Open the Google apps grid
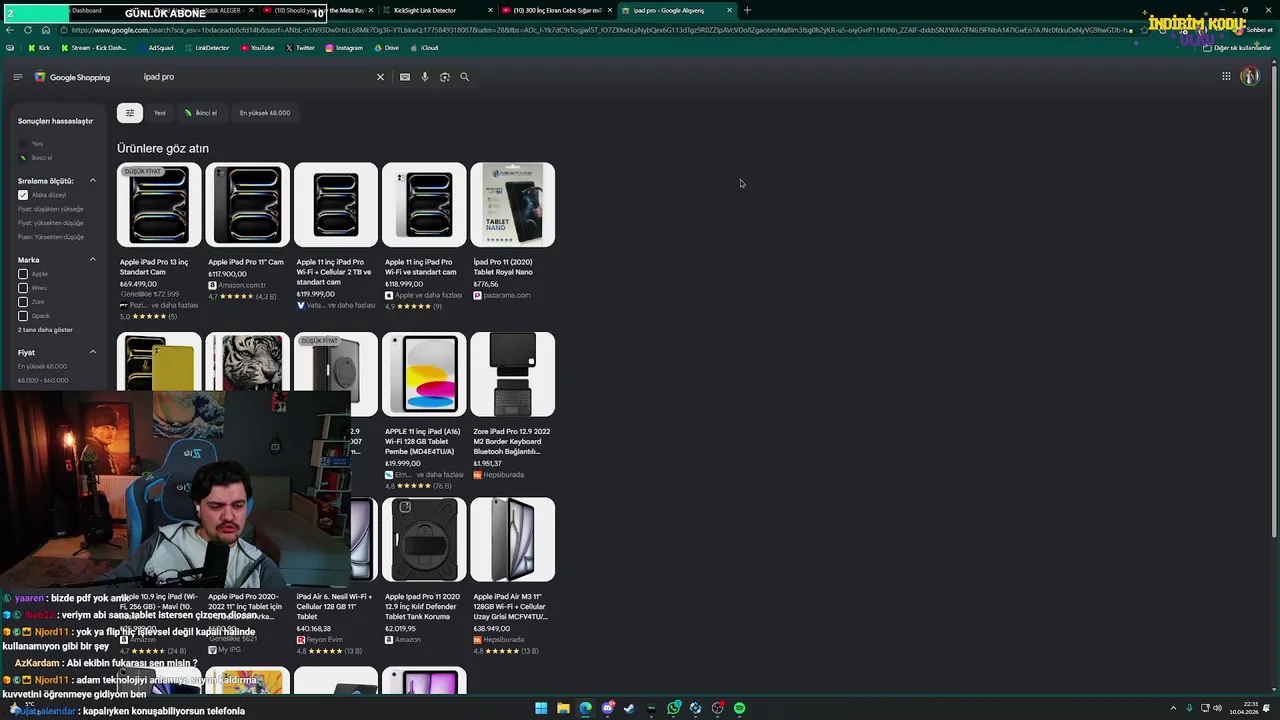Viewport: 1280px width, 720px height. (1226, 76)
